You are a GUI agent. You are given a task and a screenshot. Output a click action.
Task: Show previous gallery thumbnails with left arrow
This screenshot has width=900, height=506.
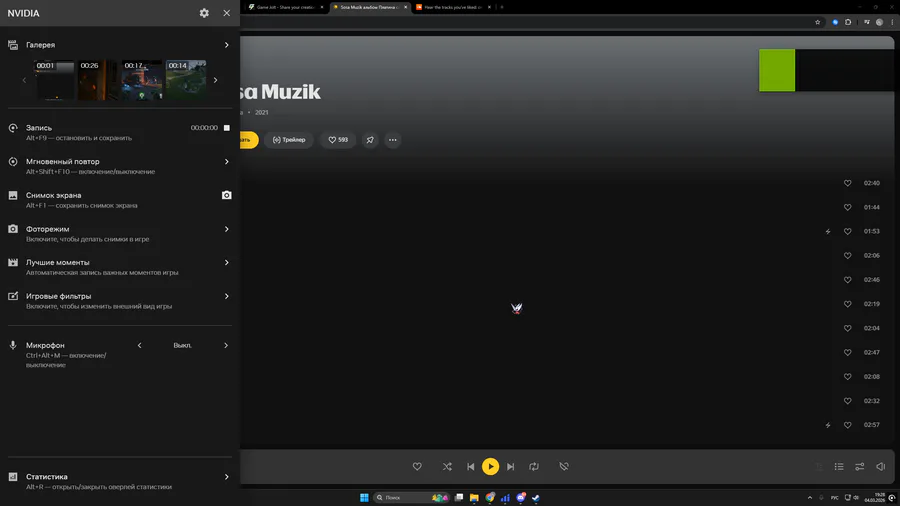pos(24,80)
